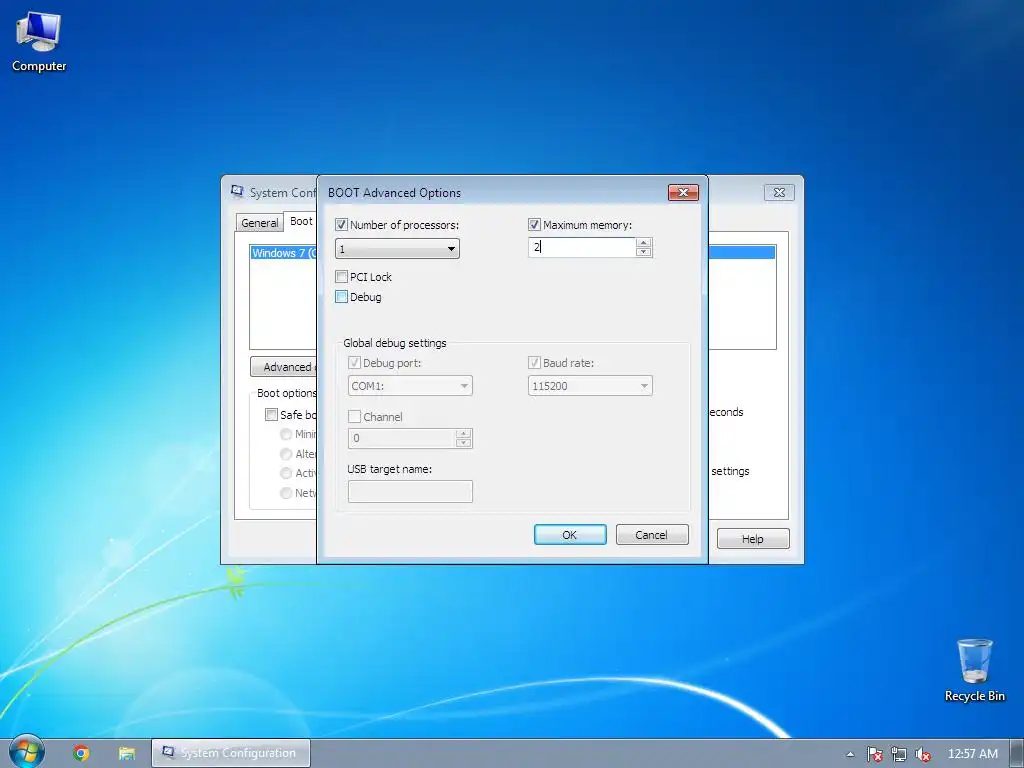This screenshot has height=768, width=1024.
Task: Click Advanced options button behind dialog
Action: (283, 367)
